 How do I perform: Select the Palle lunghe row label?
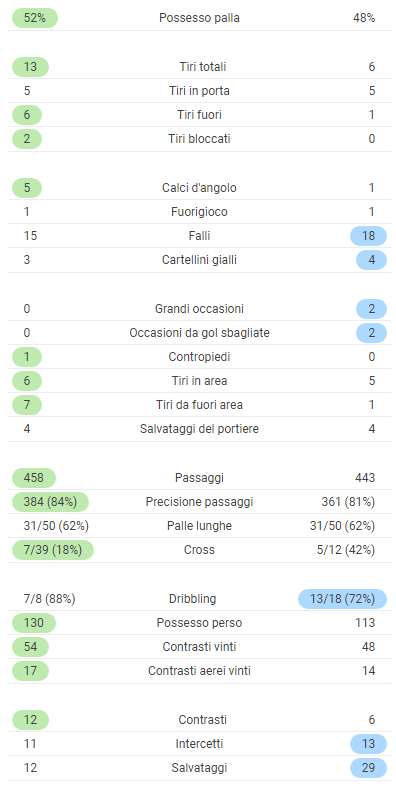click(x=199, y=526)
